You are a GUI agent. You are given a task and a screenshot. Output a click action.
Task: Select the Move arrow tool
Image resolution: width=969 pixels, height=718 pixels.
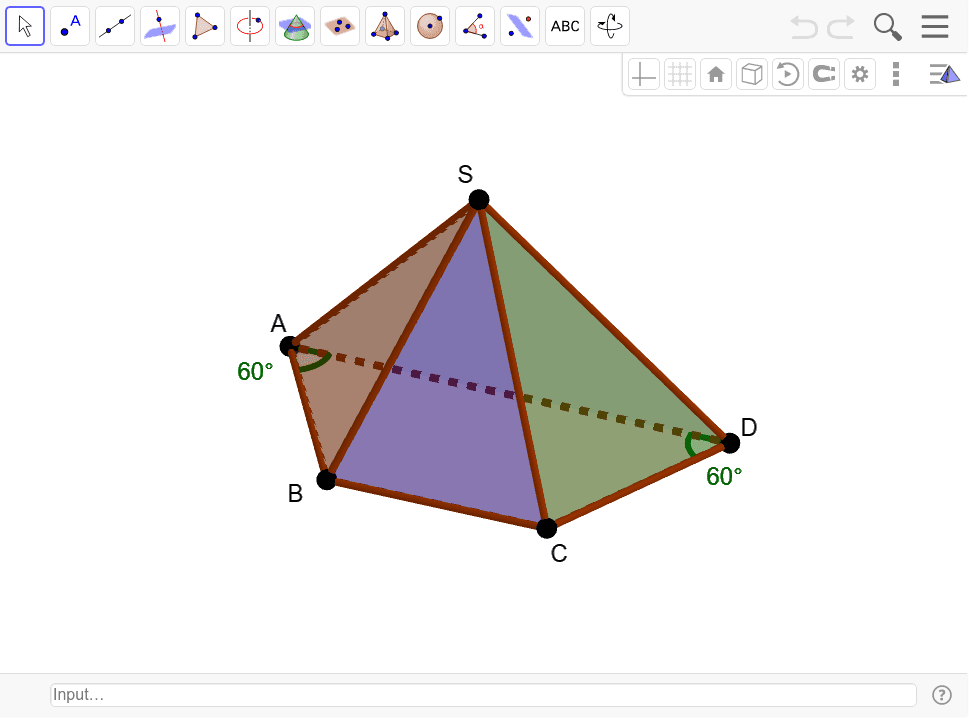[25, 26]
